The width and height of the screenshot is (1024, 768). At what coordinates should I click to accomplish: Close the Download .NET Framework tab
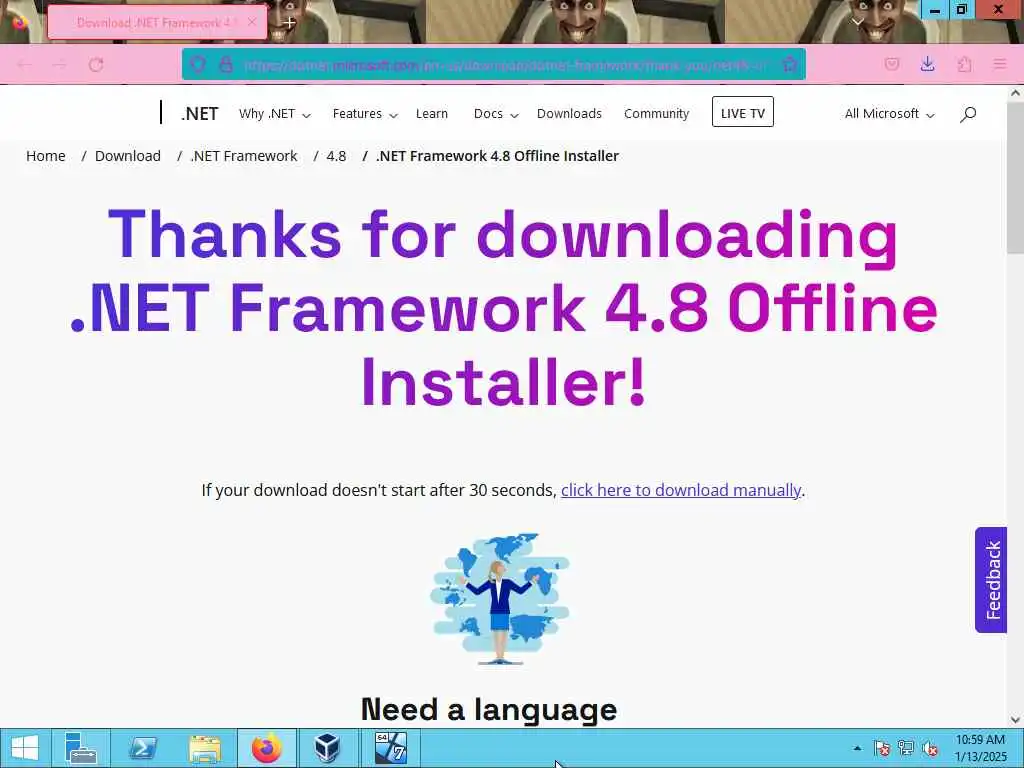coord(252,22)
